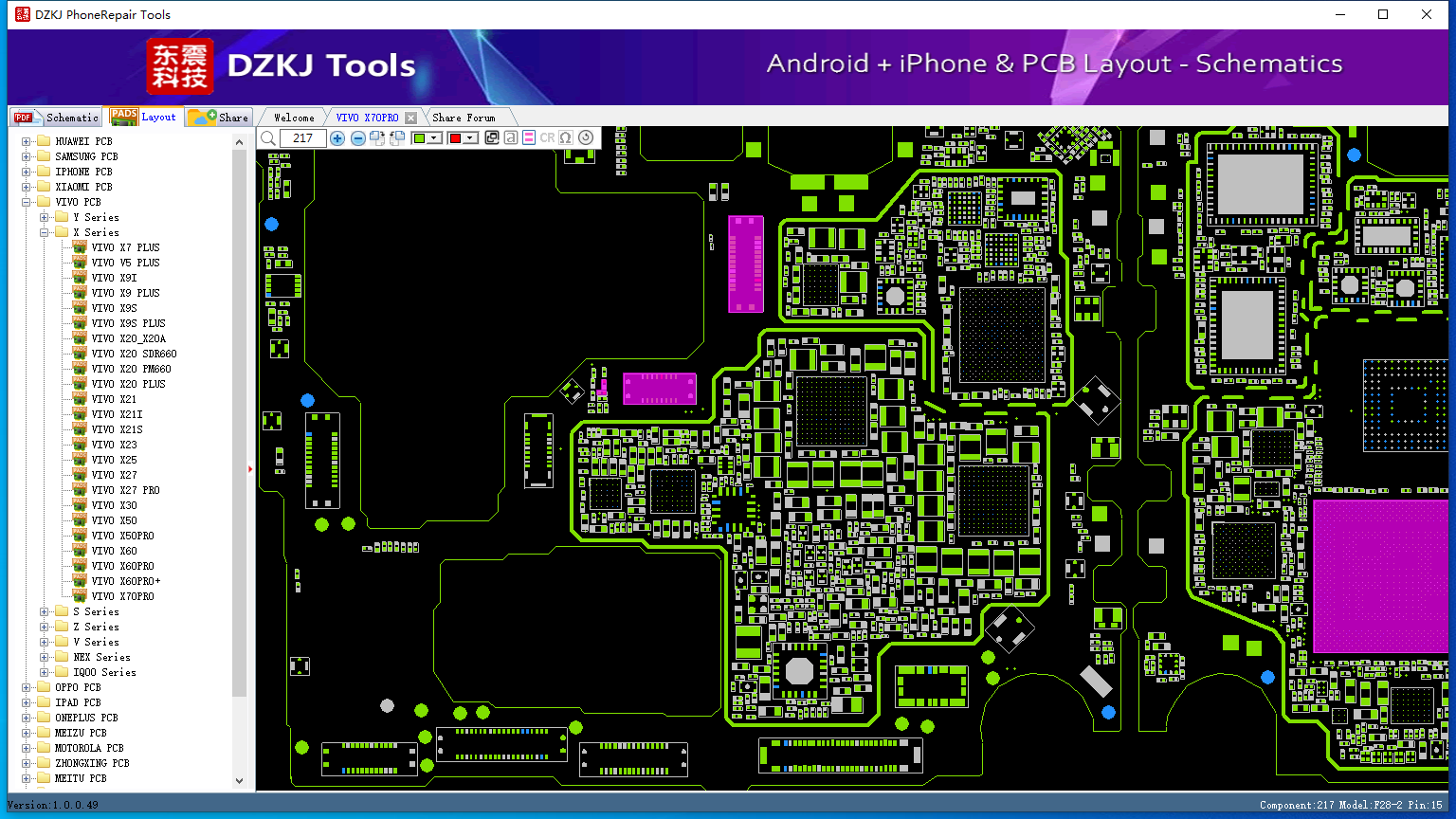
Task: Click the magnifier search icon in the toolbar
Action: click(268, 138)
